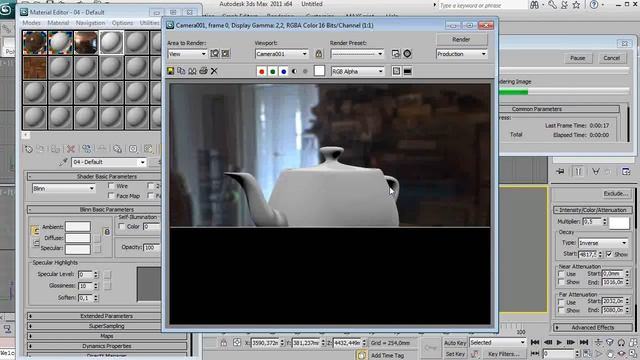The width and height of the screenshot is (640, 360).
Task: Toggle the blue channel button
Action: pos(284,71)
